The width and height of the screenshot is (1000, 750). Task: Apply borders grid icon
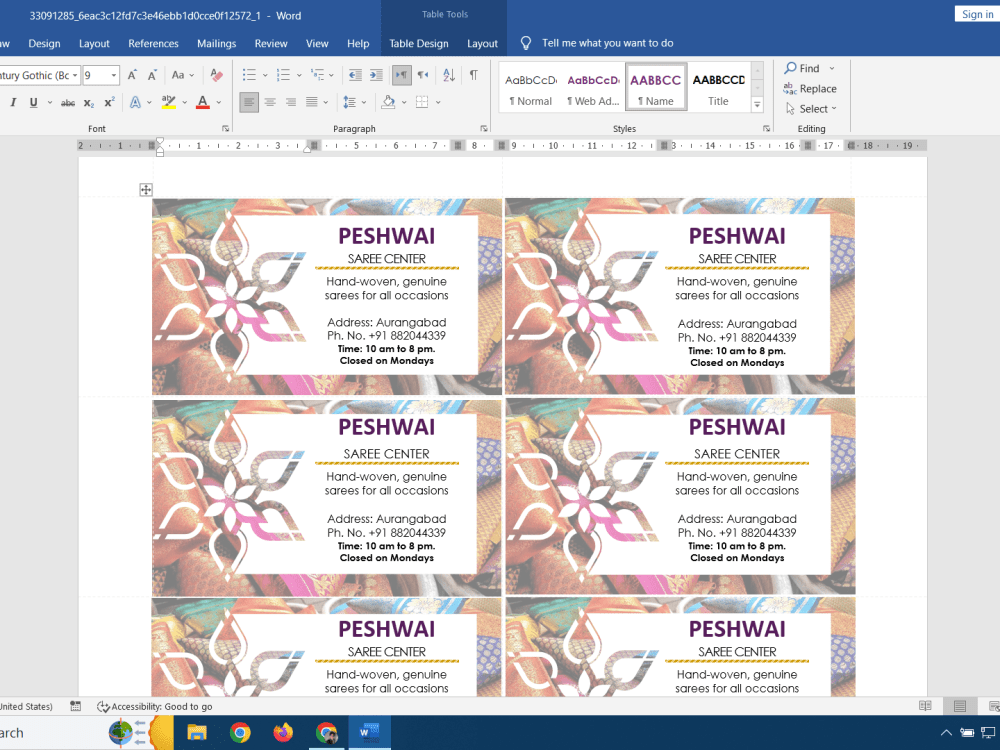point(422,102)
